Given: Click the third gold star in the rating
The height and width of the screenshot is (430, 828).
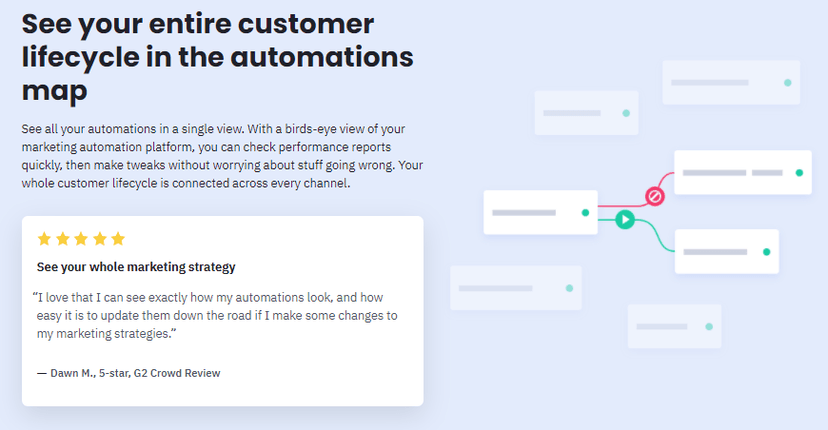Looking at the screenshot, I should (81, 239).
